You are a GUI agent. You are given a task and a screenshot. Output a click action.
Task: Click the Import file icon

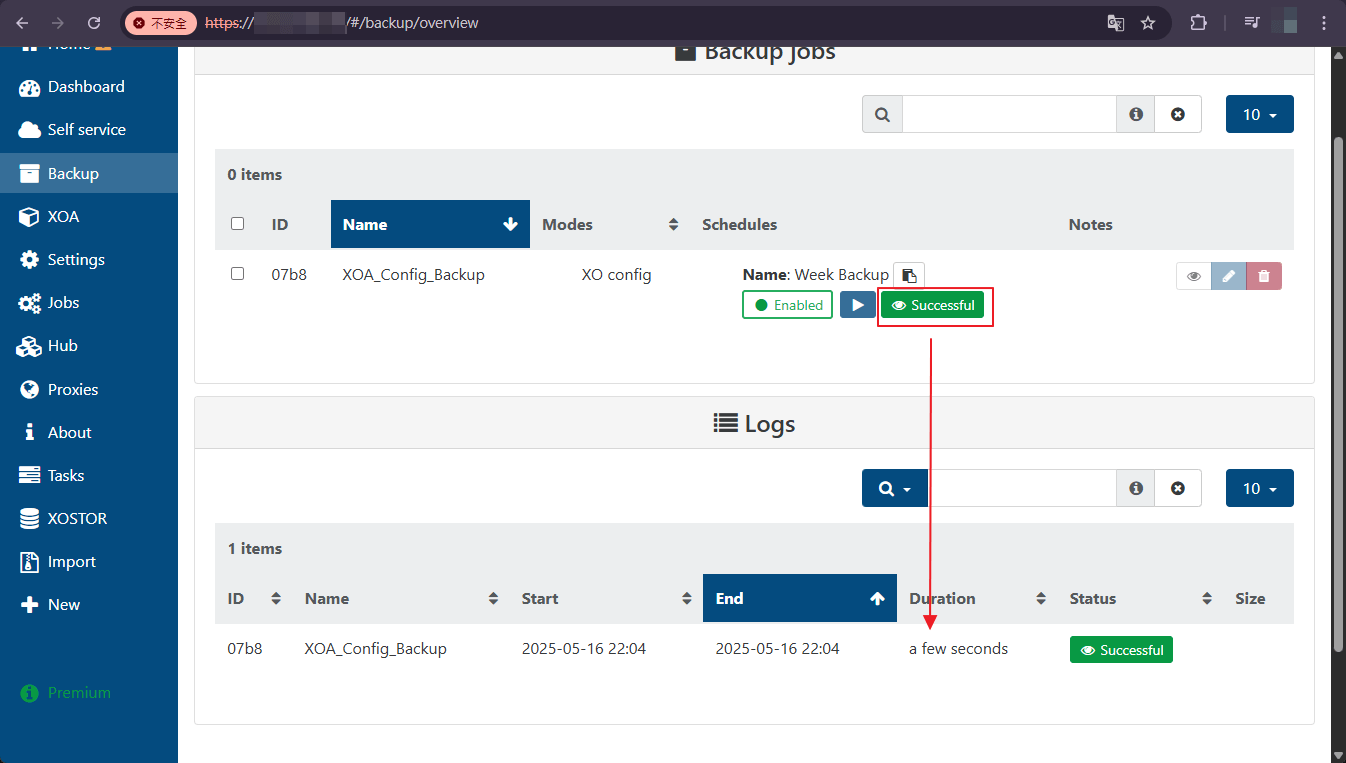29,561
